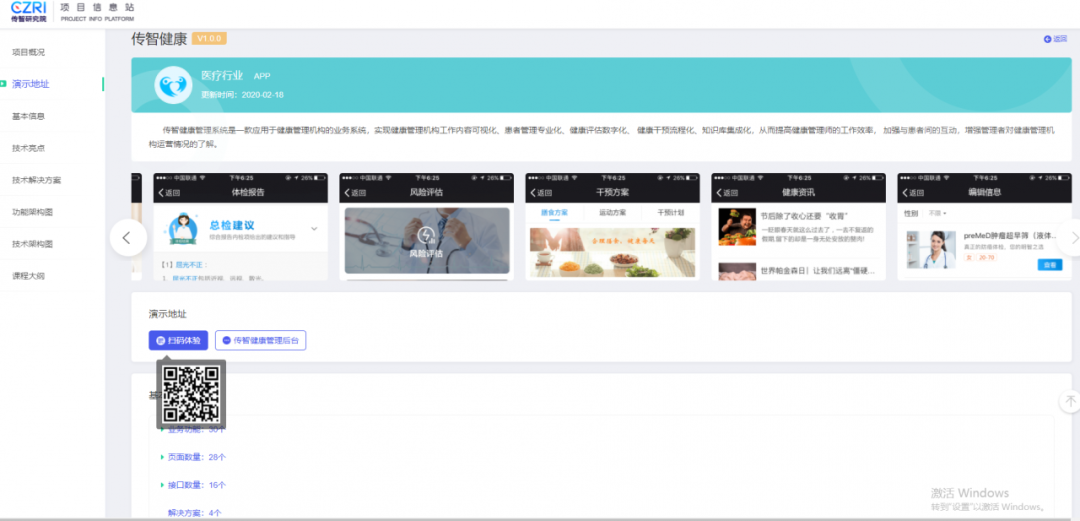The width and height of the screenshot is (1080, 521).
Task: Click the 扫码体验 button
Action: [x=178, y=340]
